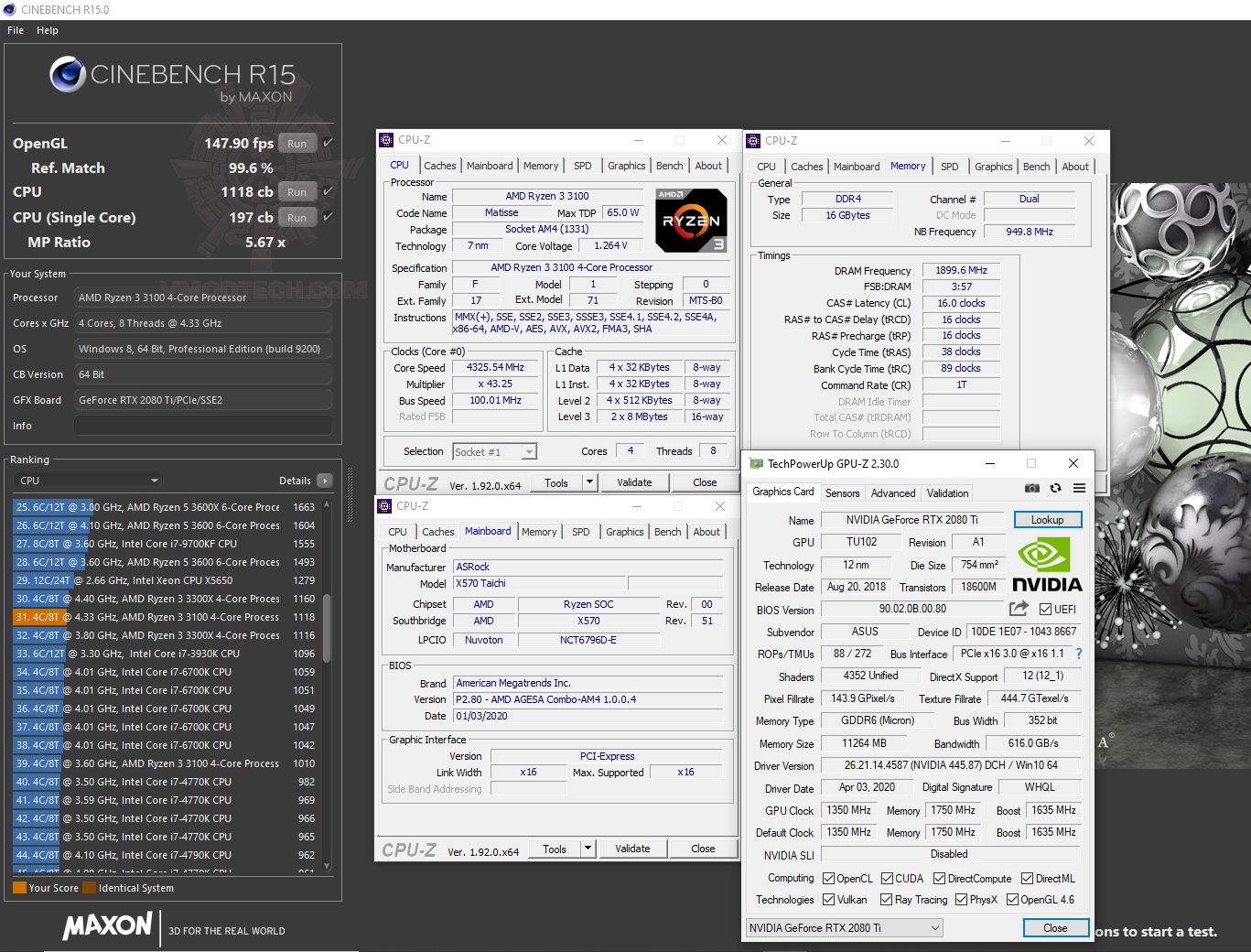Switch to SPD tab in Memory CPU-Z window
Viewport: 1251px width, 952px height.
tap(950, 167)
